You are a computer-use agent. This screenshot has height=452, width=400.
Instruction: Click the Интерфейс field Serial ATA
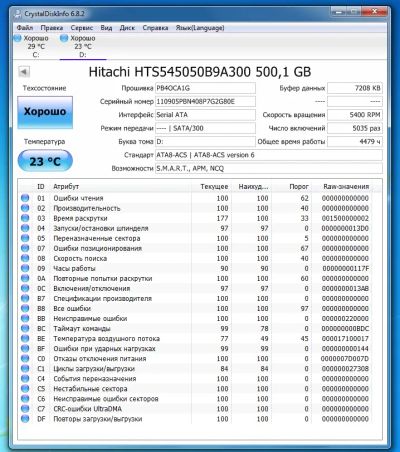205,115
